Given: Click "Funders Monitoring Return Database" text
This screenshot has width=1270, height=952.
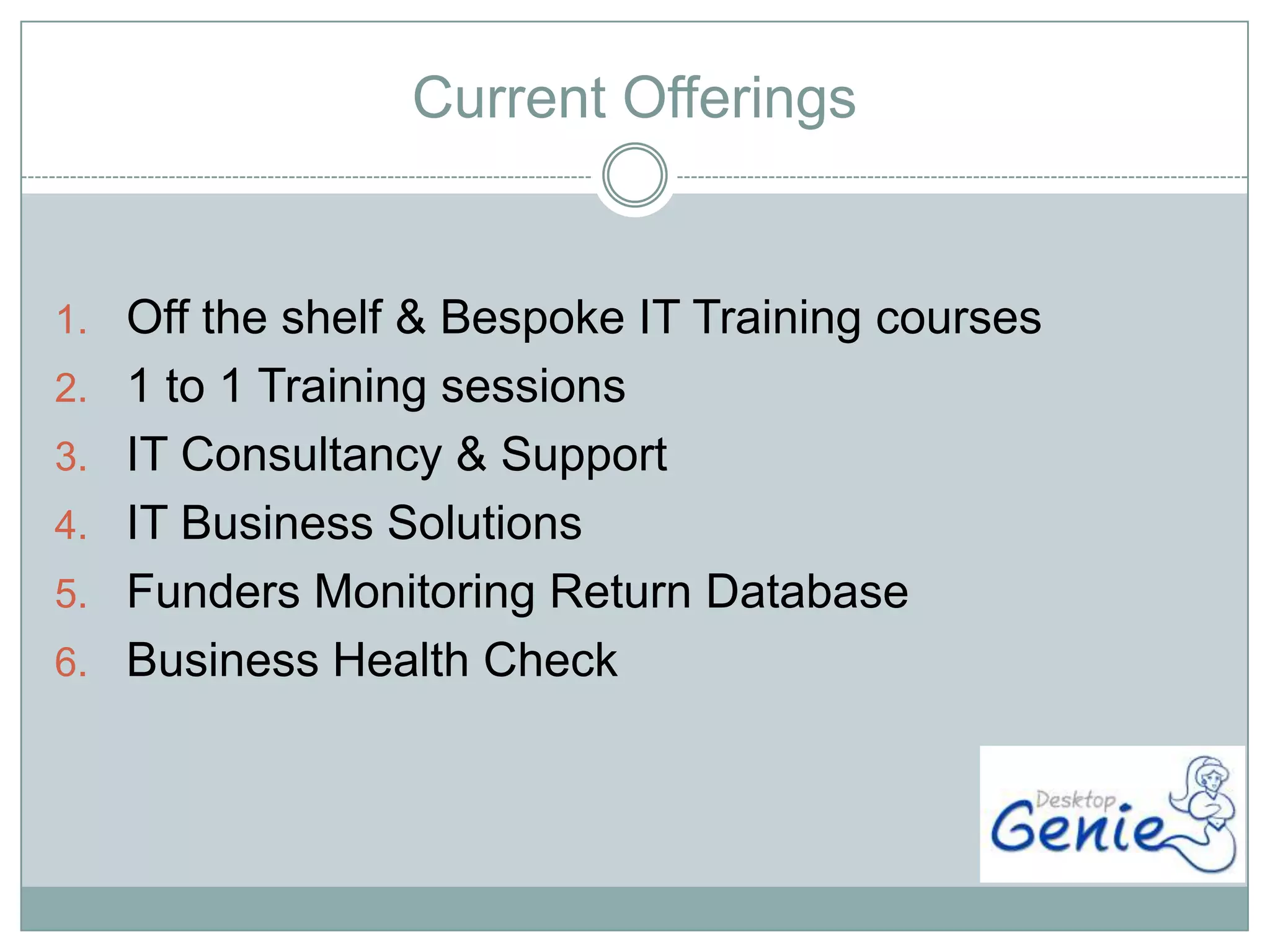Looking at the screenshot, I should point(517,591).
